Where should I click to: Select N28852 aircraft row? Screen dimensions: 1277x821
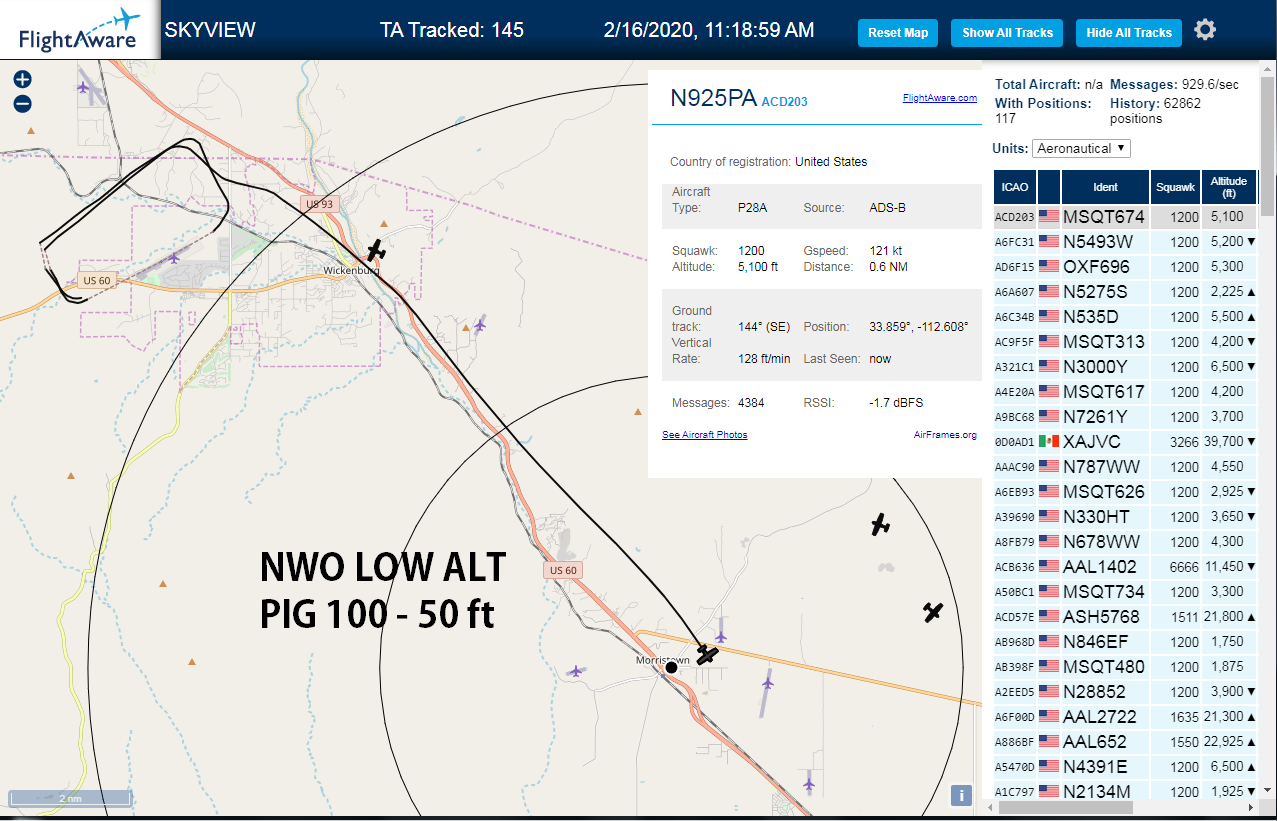(x=1125, y=692)
